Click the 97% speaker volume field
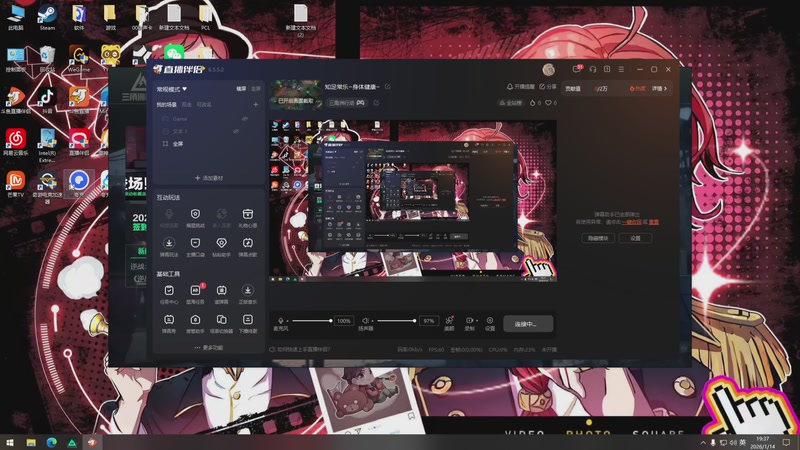The image size is (800, 450). click(429, 321)
